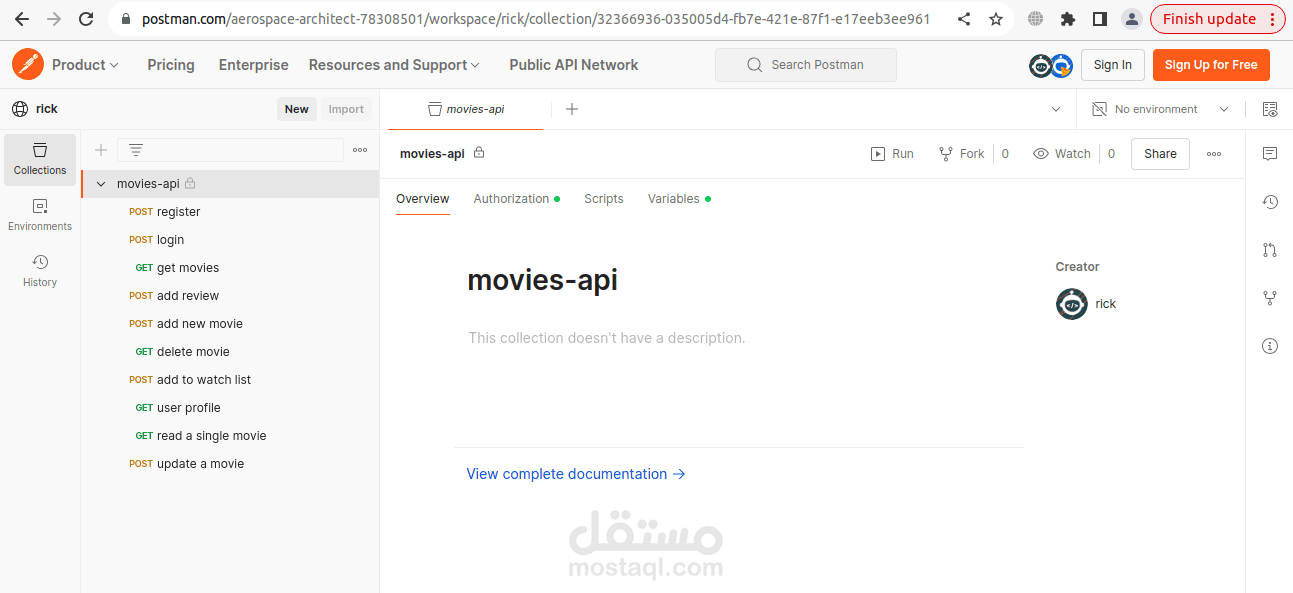Click the Sign In button
This screenshot has width=1293, height=593.
pyautogui.click(x=1113, y=65)
